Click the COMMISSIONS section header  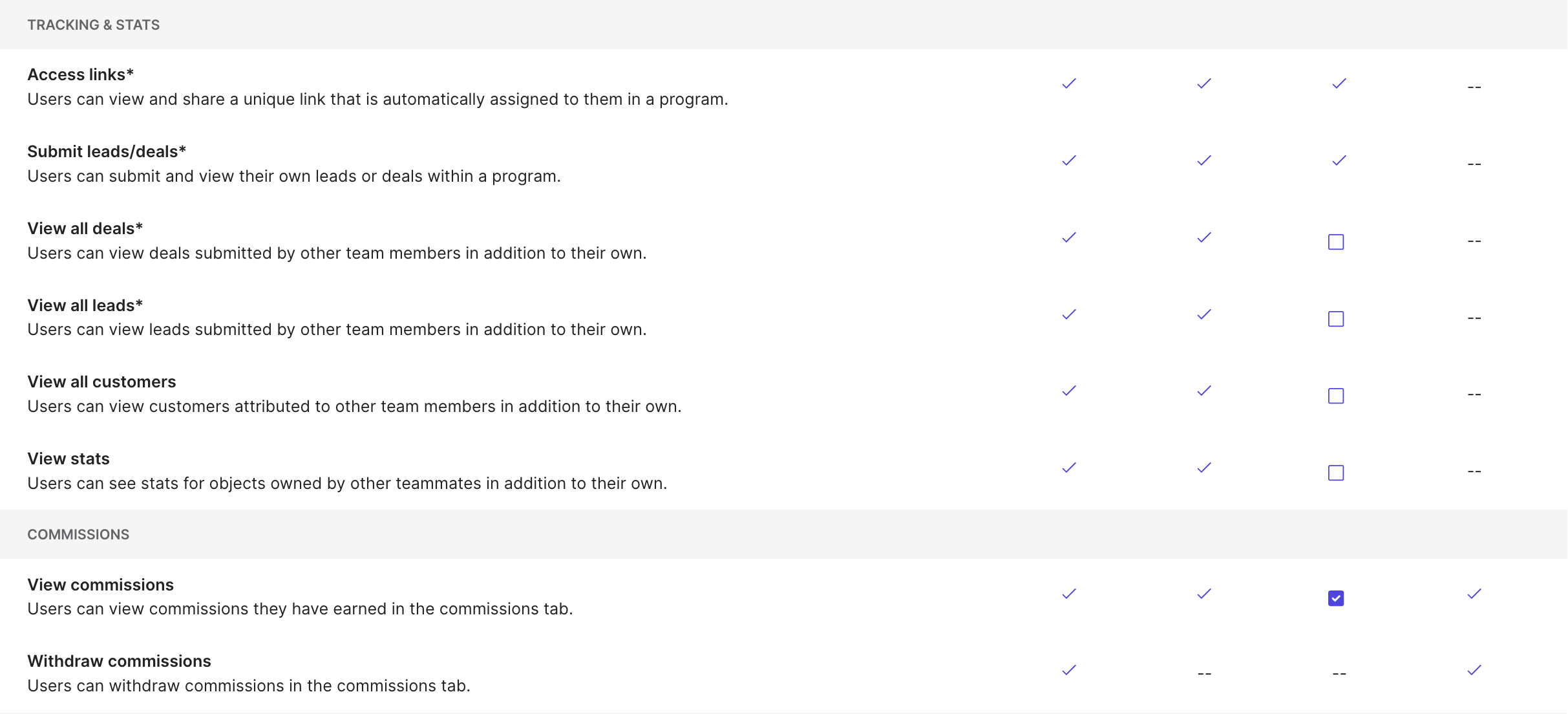tap(78, 534)
